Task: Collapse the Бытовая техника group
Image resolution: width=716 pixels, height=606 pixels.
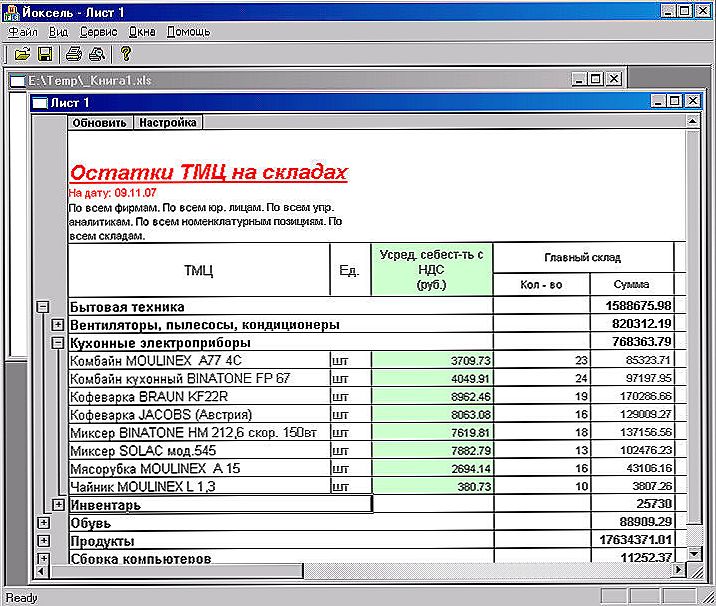Action: [42, 307]
